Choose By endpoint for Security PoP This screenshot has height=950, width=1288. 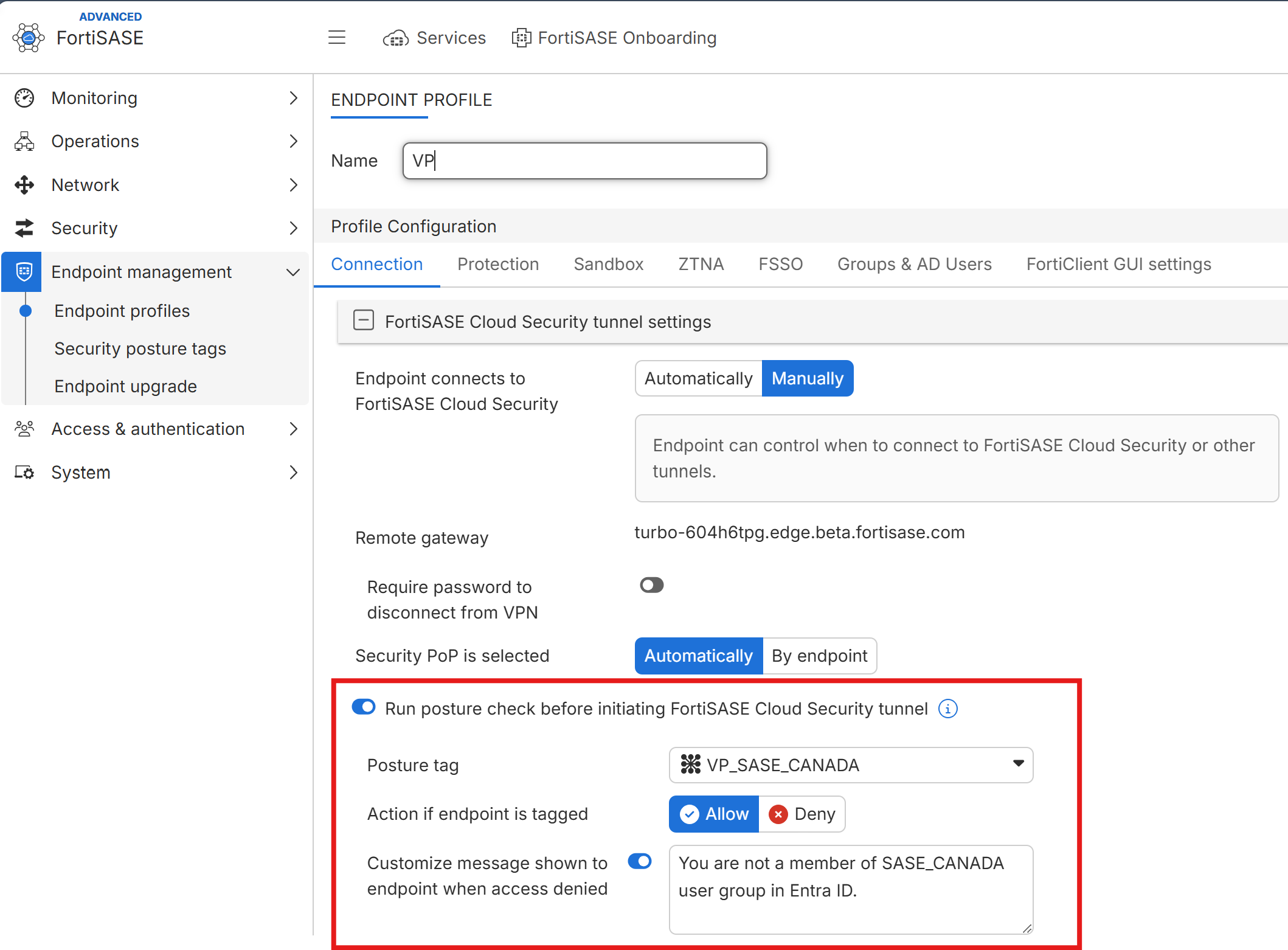819,656
